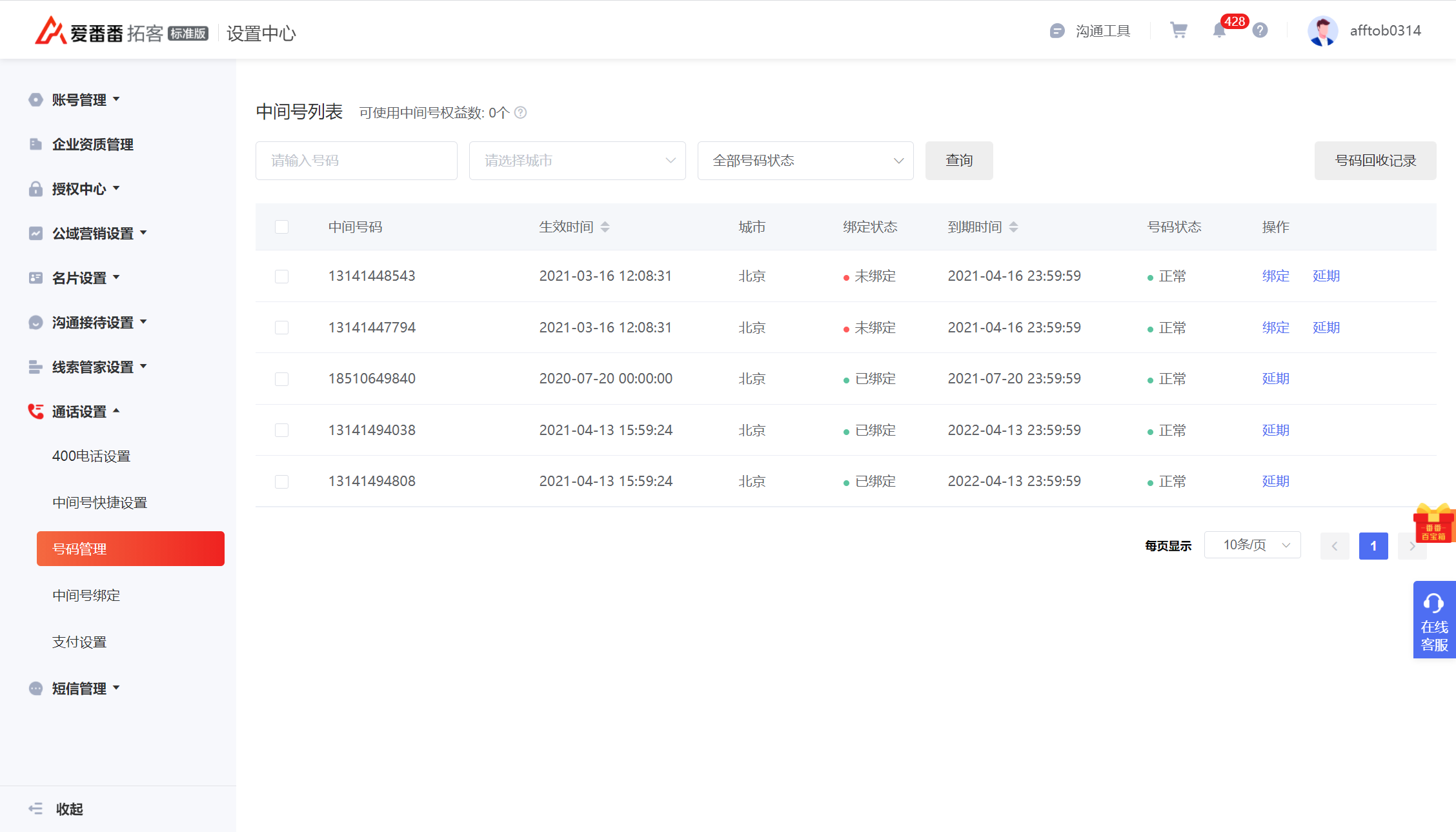Screen dimensions: 1456x832
Task: Sort by 生效时间 using the sort arrows
Action: click(605, 227)
